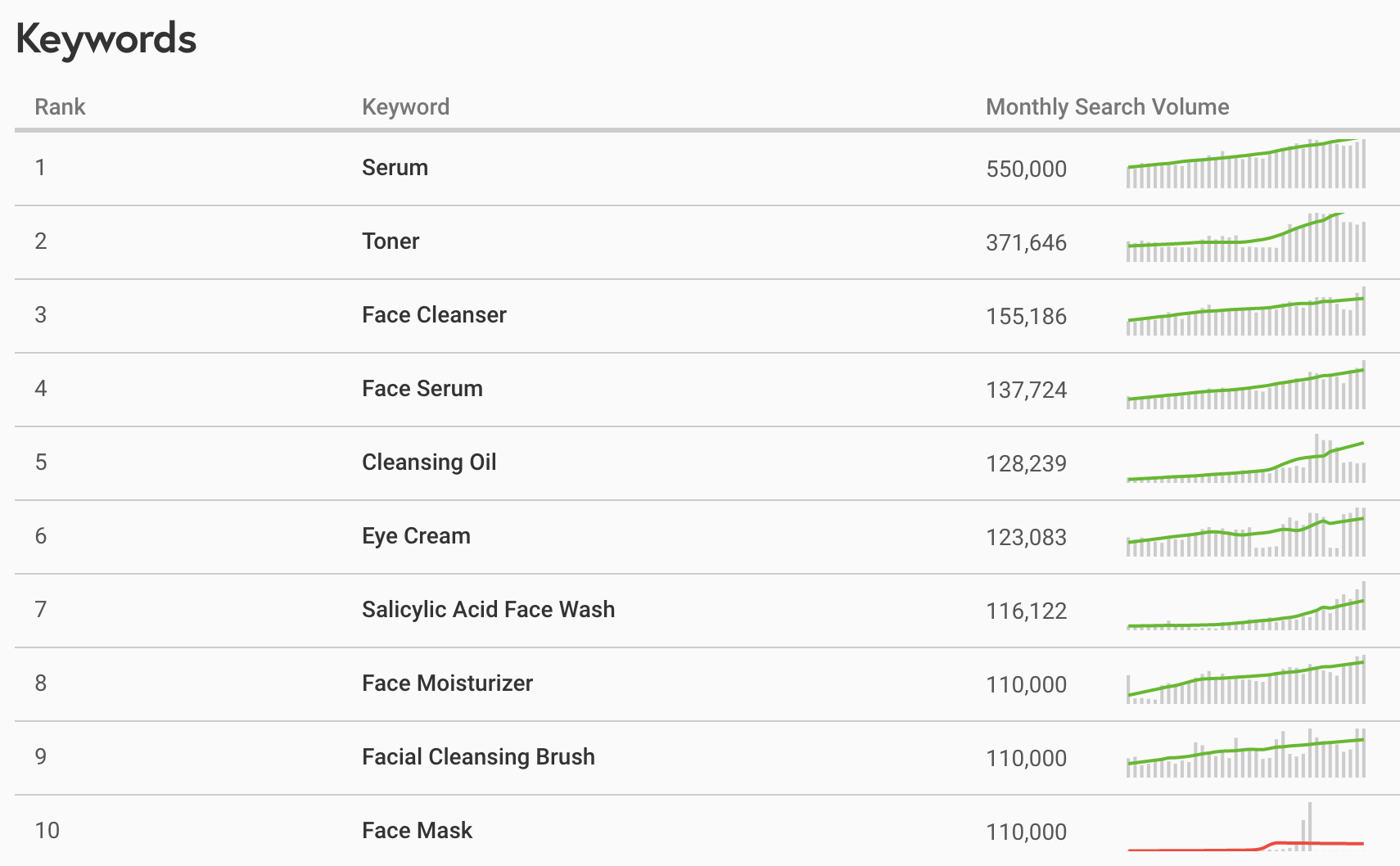This screenshot has height=866, width=1400.
Task: Sort by the Keyword column header
Action: (405, 107)
